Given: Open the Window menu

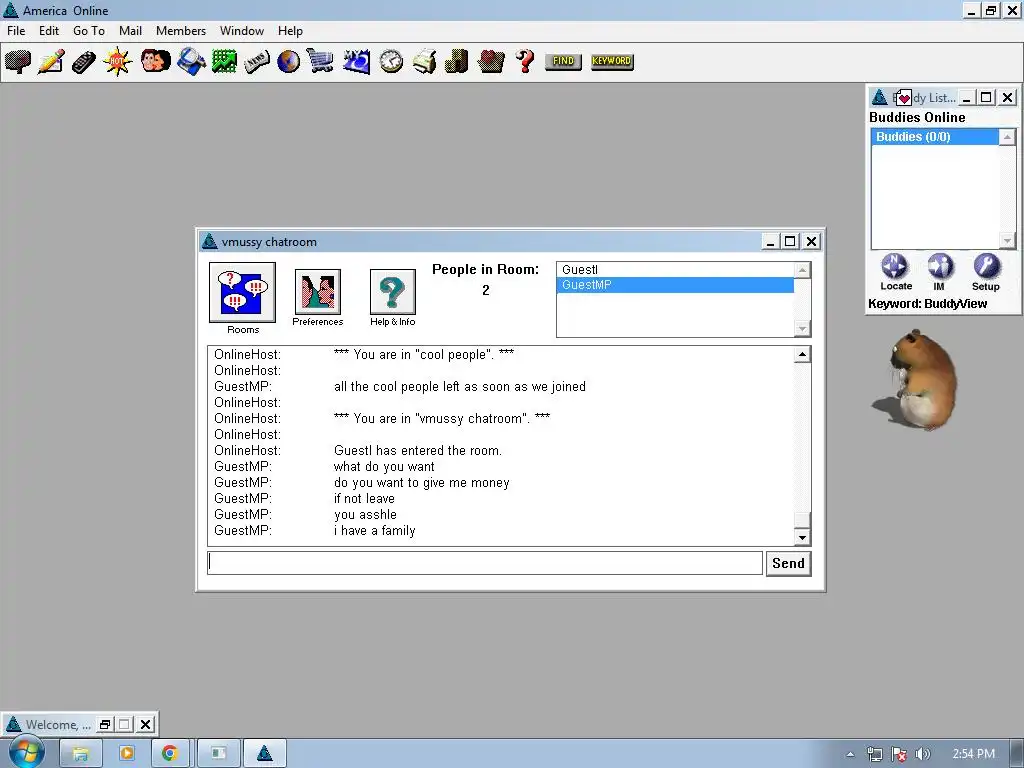Looking at the screenshot, I should (x=242, y=31).
